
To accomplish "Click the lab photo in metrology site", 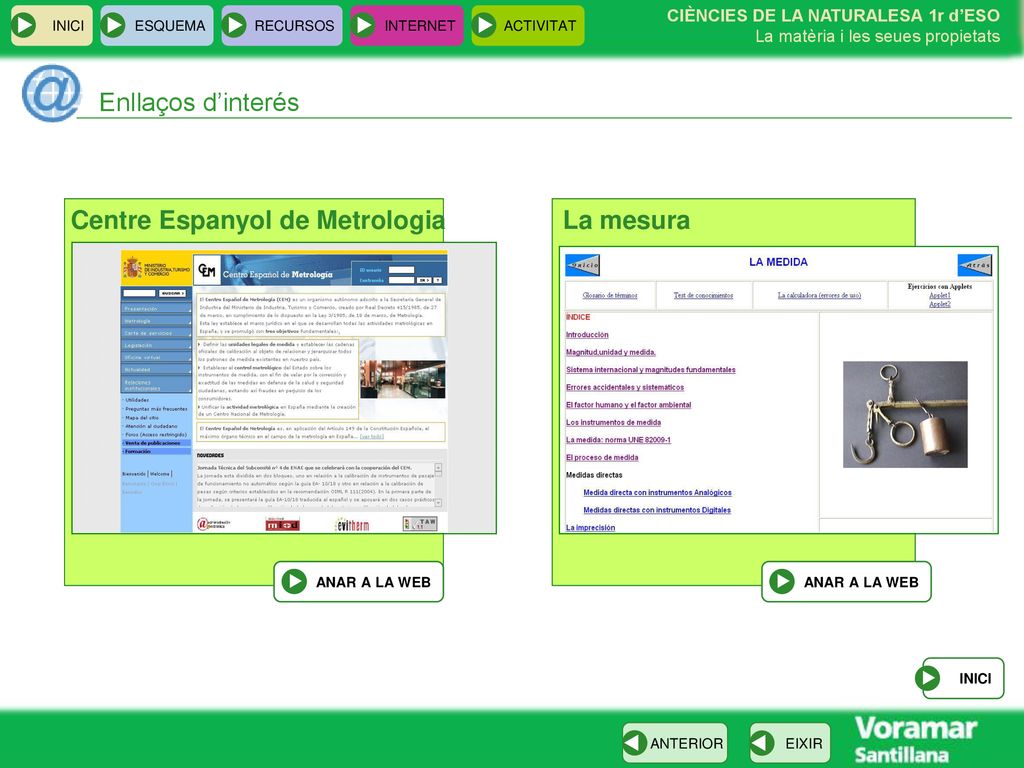I will pyautogui.click(x=403, y=380).
